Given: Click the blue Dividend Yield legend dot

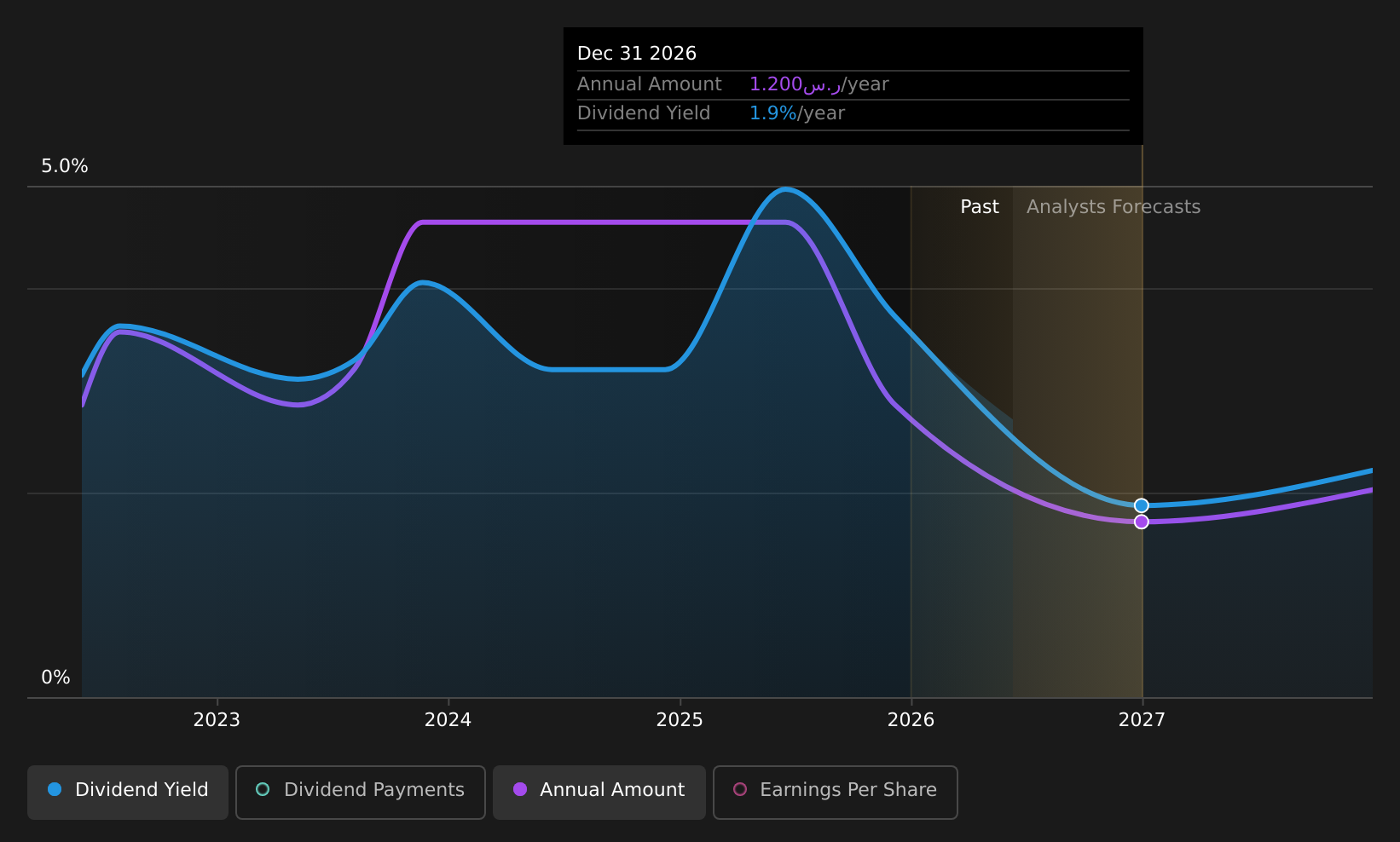Looking at the screenshot, I should click(x=55, y=789).
